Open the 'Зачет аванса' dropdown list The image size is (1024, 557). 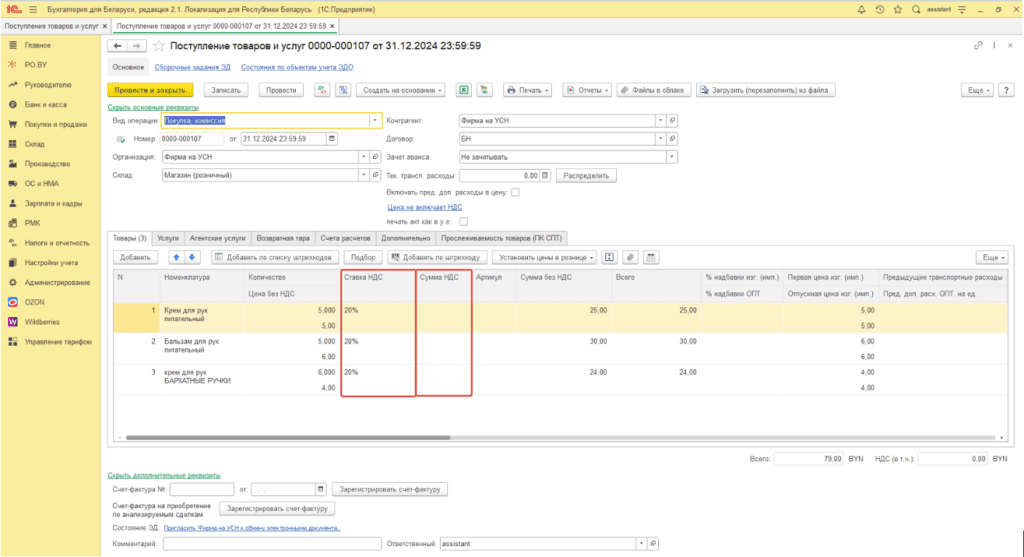coord(672,157)
